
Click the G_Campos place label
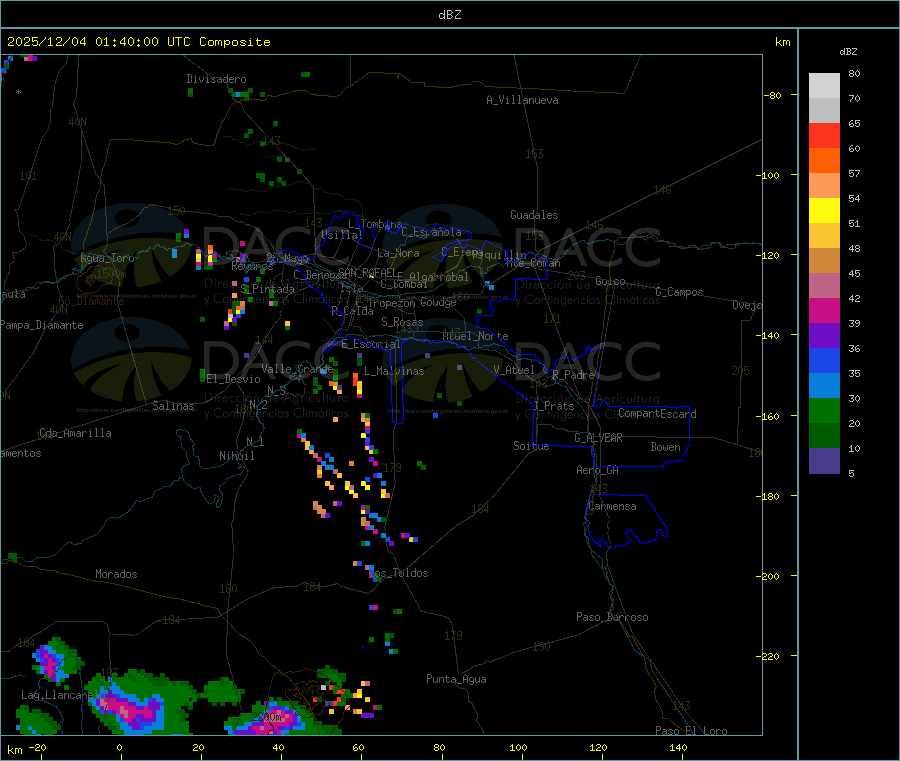[x=679, y=292]
